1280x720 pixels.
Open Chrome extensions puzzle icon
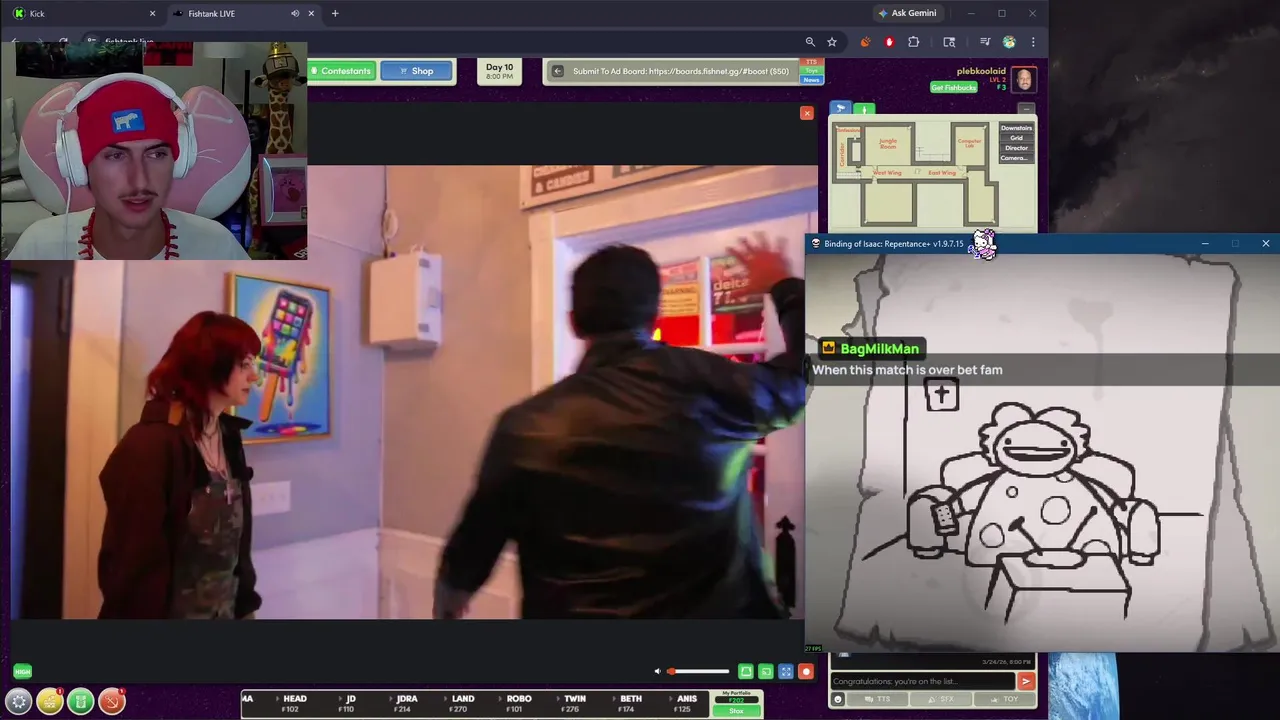[x=913, y=42]
